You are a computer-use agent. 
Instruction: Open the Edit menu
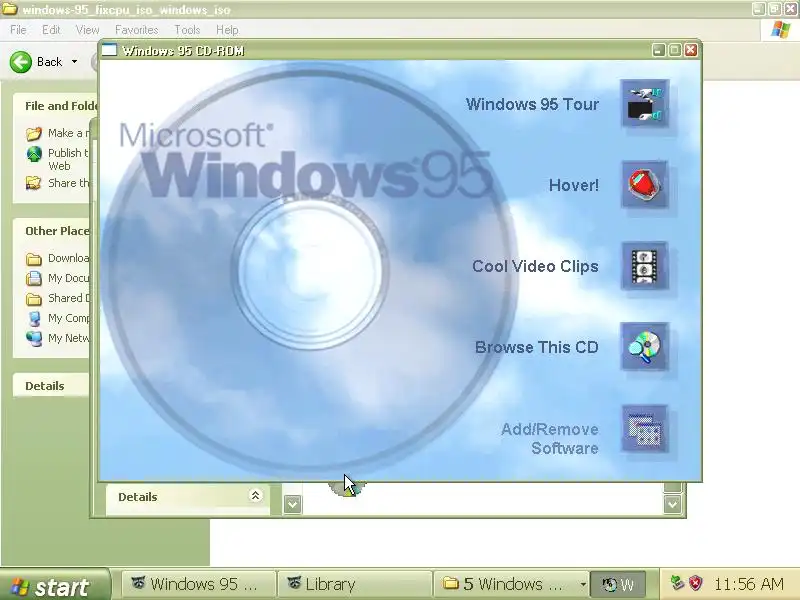point(51,30)
